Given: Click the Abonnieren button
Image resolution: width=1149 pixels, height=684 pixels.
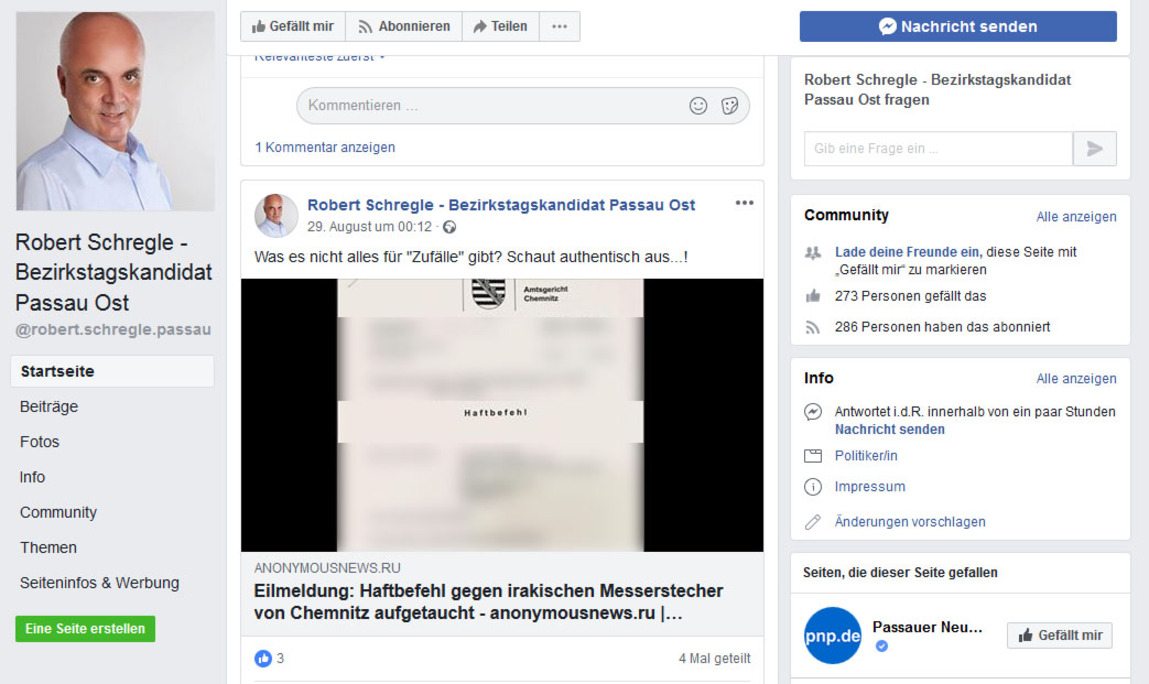Looking at the screenshot, I should point(404,26).
